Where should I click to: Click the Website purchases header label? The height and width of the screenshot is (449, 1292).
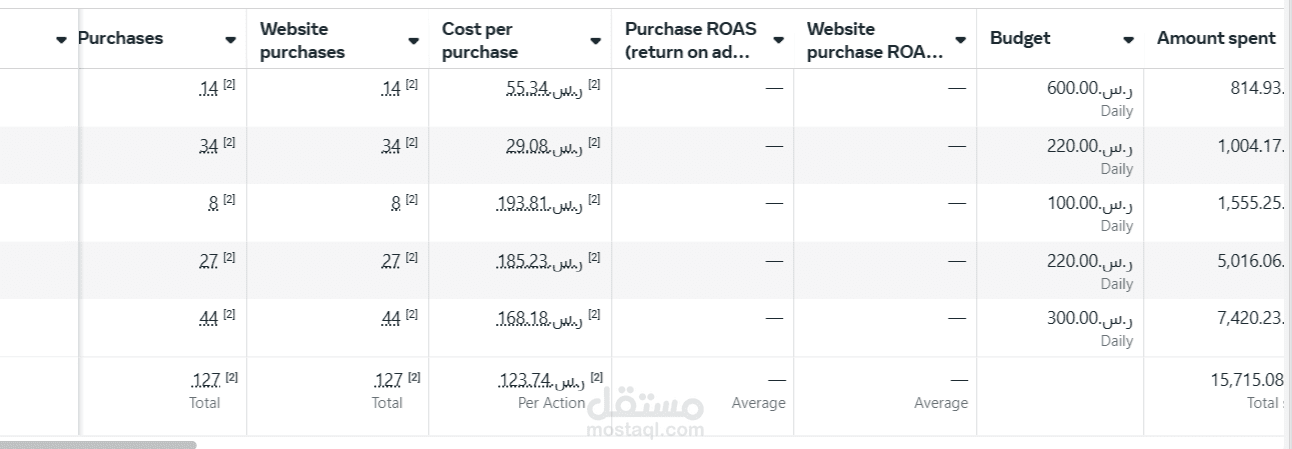click(x=302, y=40)
